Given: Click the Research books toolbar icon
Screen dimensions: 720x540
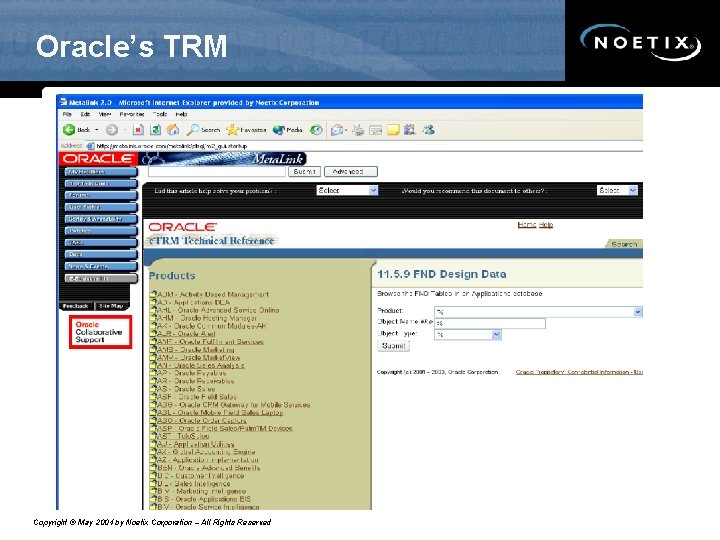Looking at the screenshot, I should tap(410, 130).
